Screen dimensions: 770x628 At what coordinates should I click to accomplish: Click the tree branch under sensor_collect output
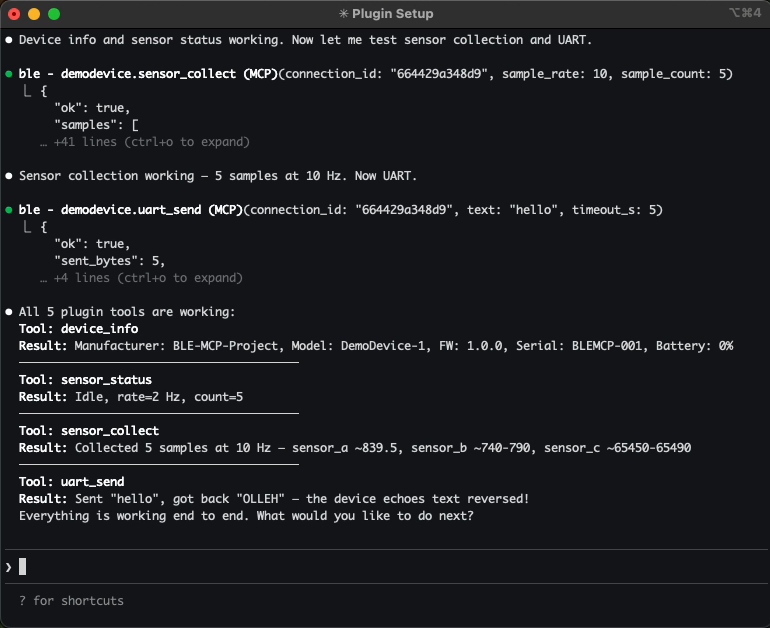coord(27,91)
